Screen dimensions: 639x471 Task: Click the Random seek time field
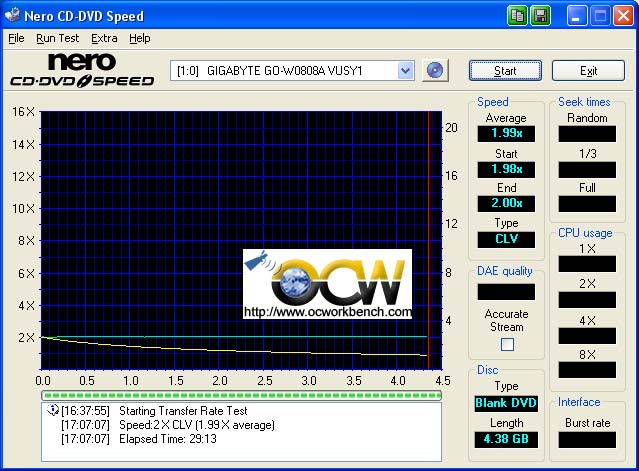(x=587, y=134)
